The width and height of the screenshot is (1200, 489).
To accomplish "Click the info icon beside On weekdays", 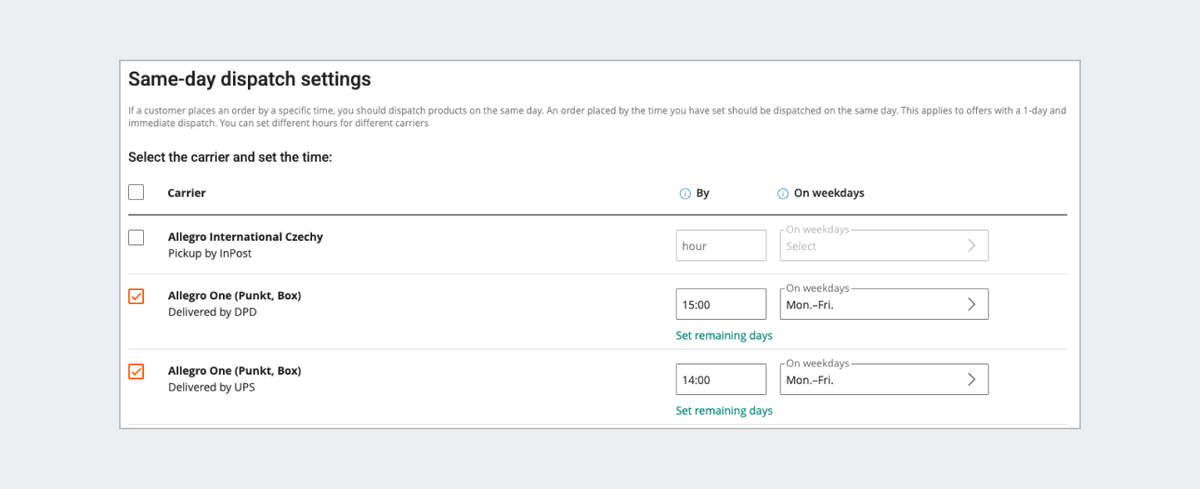I will 783,194.
